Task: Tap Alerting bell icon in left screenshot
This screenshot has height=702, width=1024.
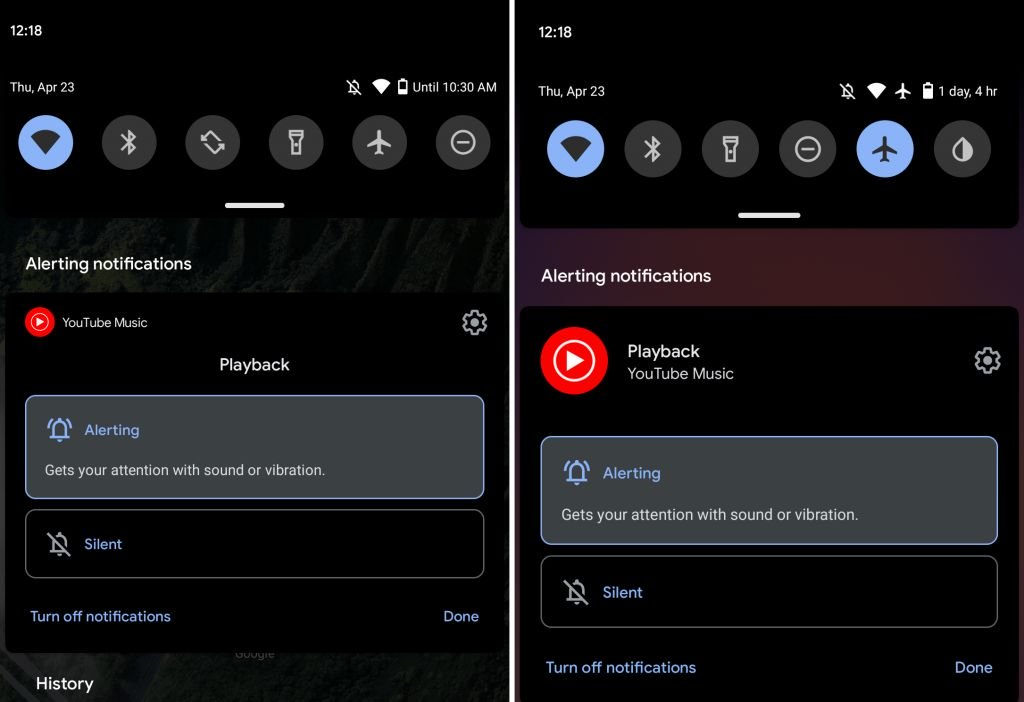Action: tap(59, 430)
